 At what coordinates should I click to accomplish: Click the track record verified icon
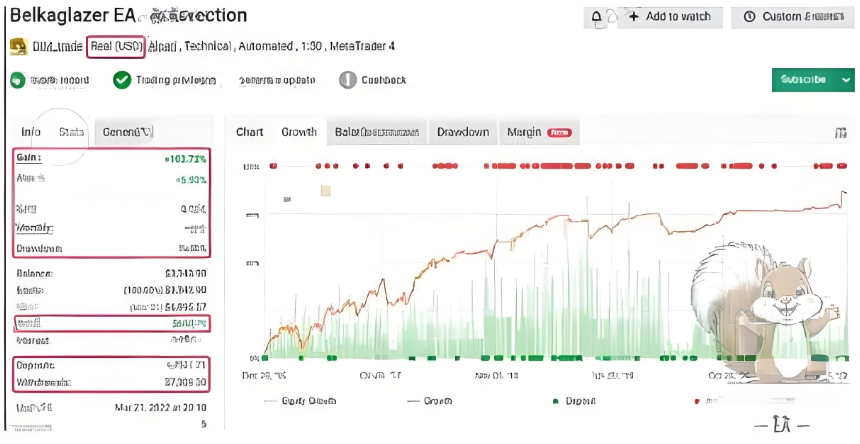pyautogui.click(x=18, y=80)
